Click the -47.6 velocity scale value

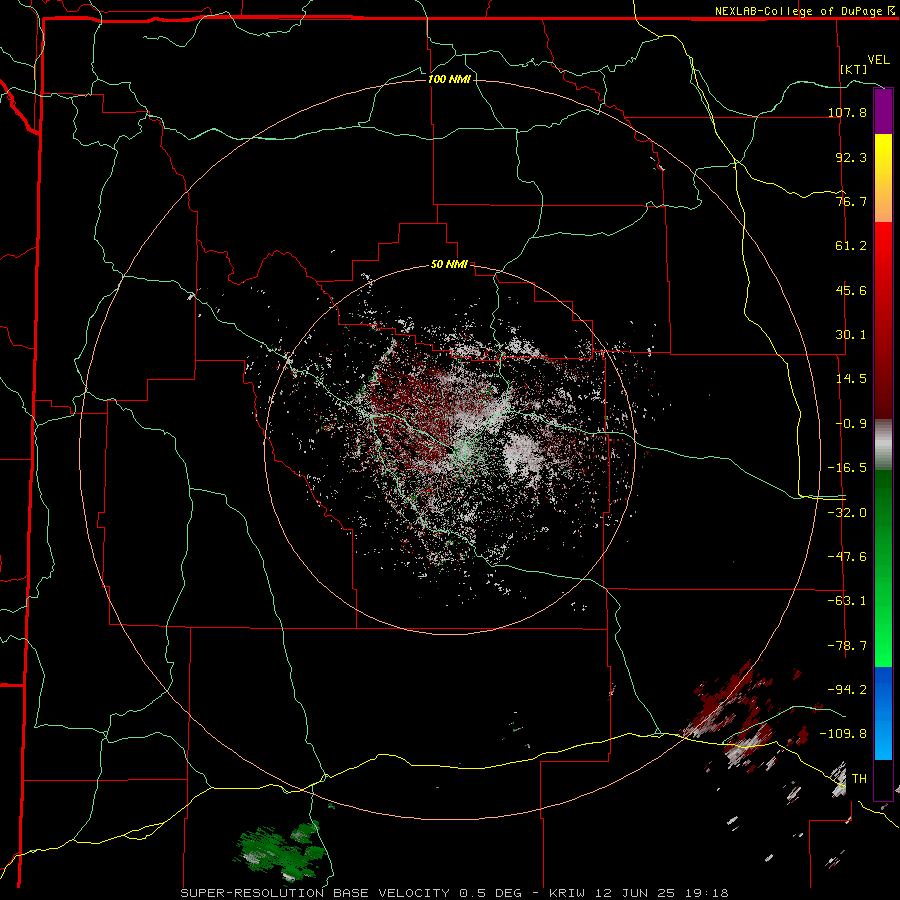point(847,557)
